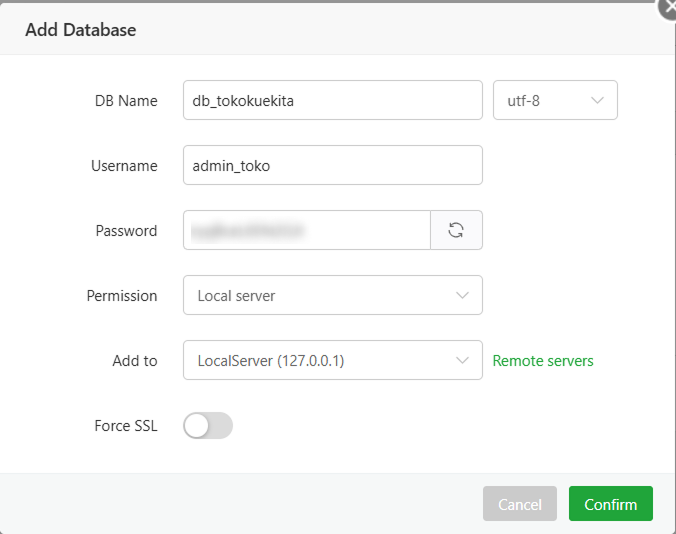Image resolution: width=676 pixels, height=534 pixels.
Task: Close the Add Database dialog with X
Action: pos(667,8)
